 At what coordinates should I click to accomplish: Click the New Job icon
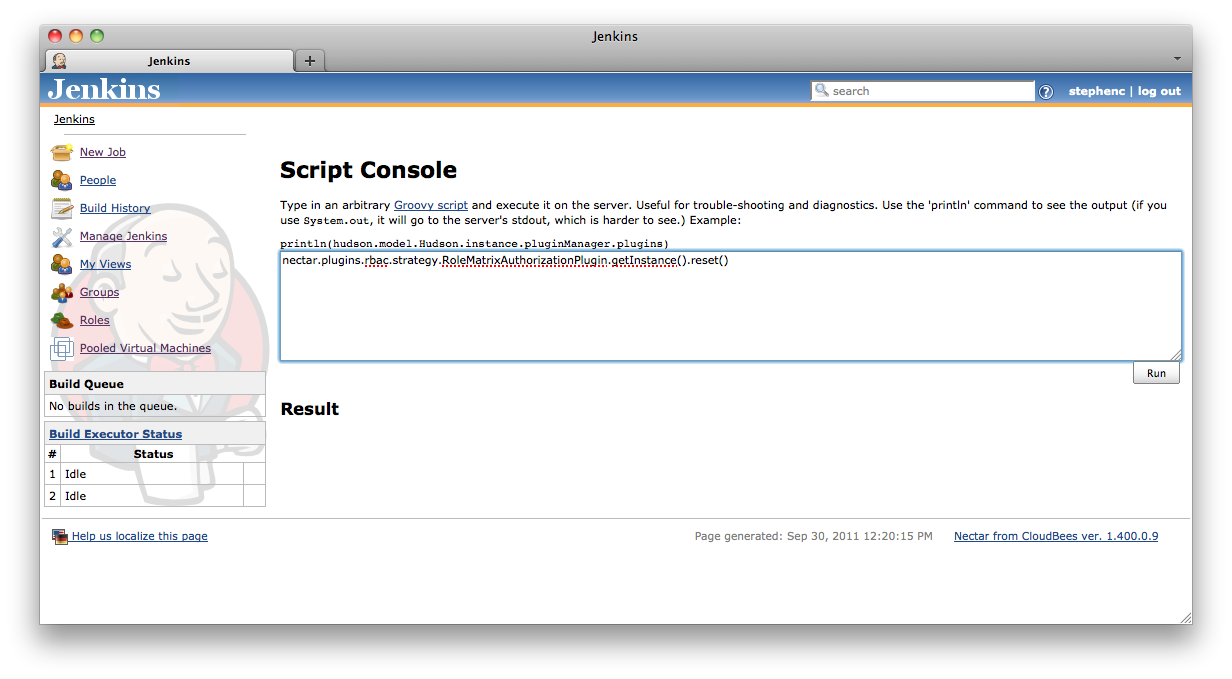tap(62, 152)
